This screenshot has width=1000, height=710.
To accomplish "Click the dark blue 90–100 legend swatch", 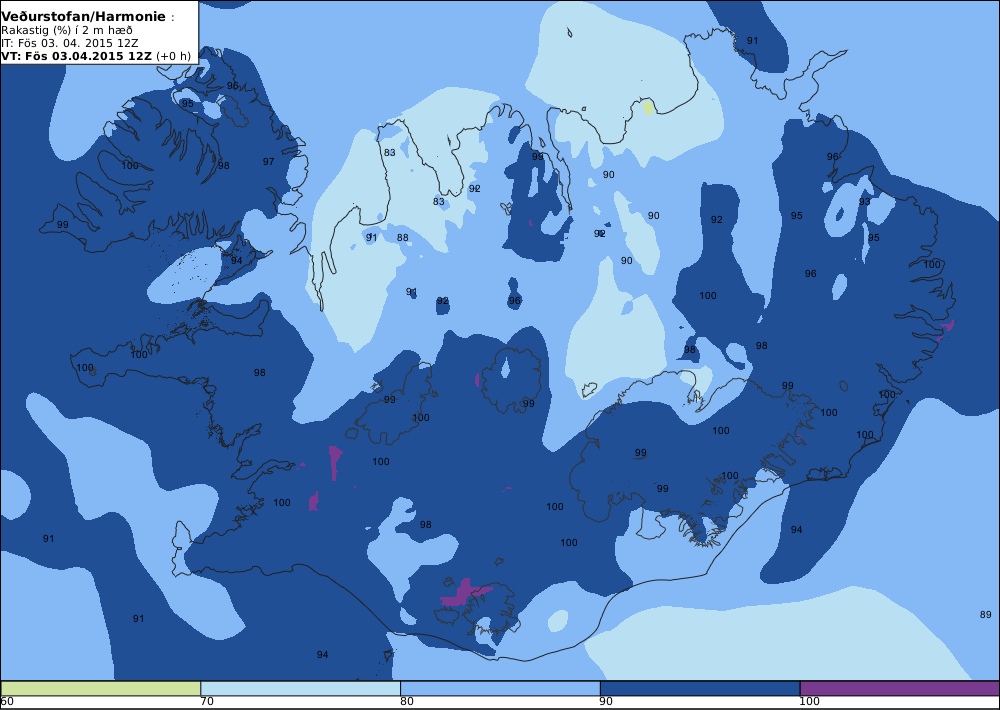I will point(700,688).
